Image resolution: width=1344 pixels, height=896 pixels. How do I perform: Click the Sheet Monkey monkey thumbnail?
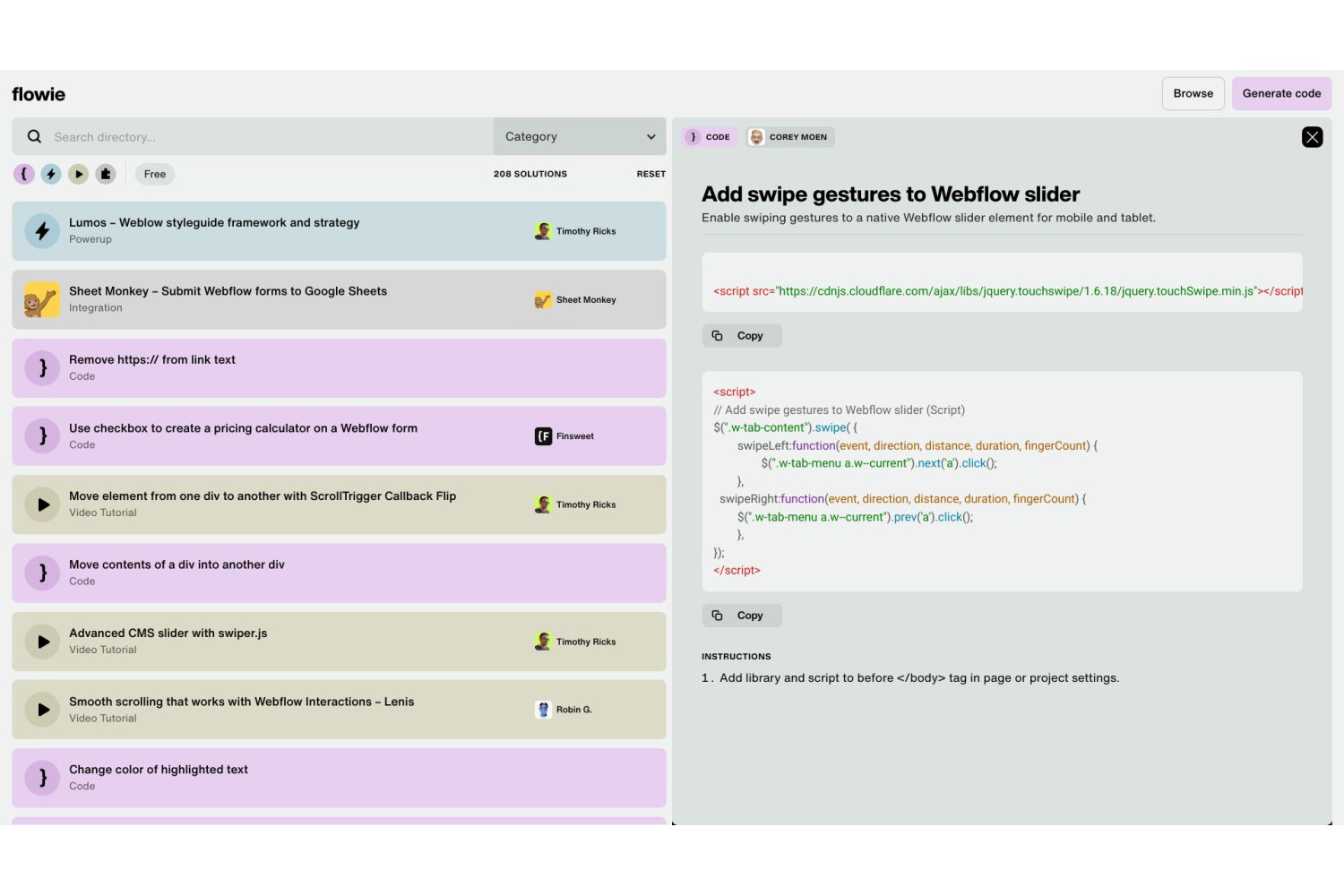42,300
